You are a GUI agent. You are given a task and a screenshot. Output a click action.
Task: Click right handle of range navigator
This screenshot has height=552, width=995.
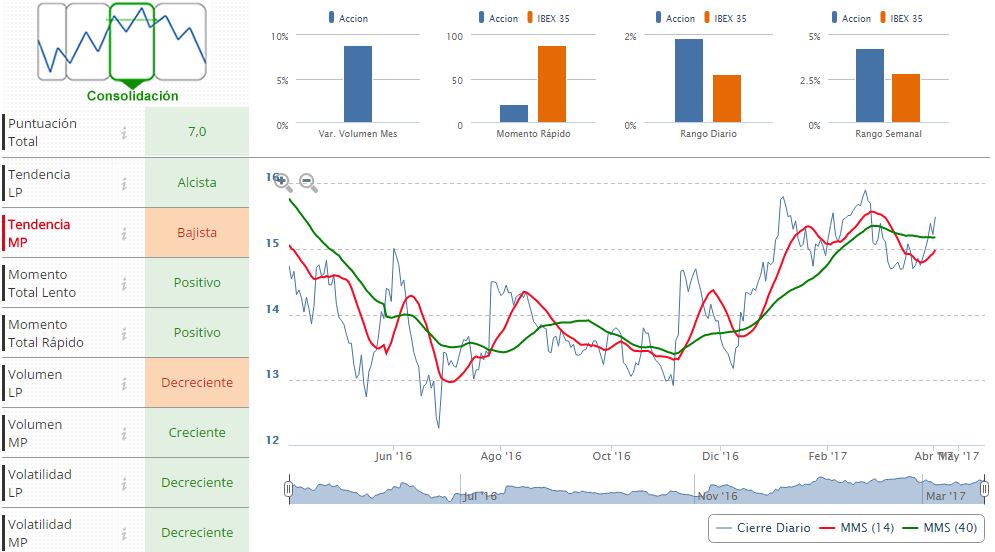tap(984, 489)
